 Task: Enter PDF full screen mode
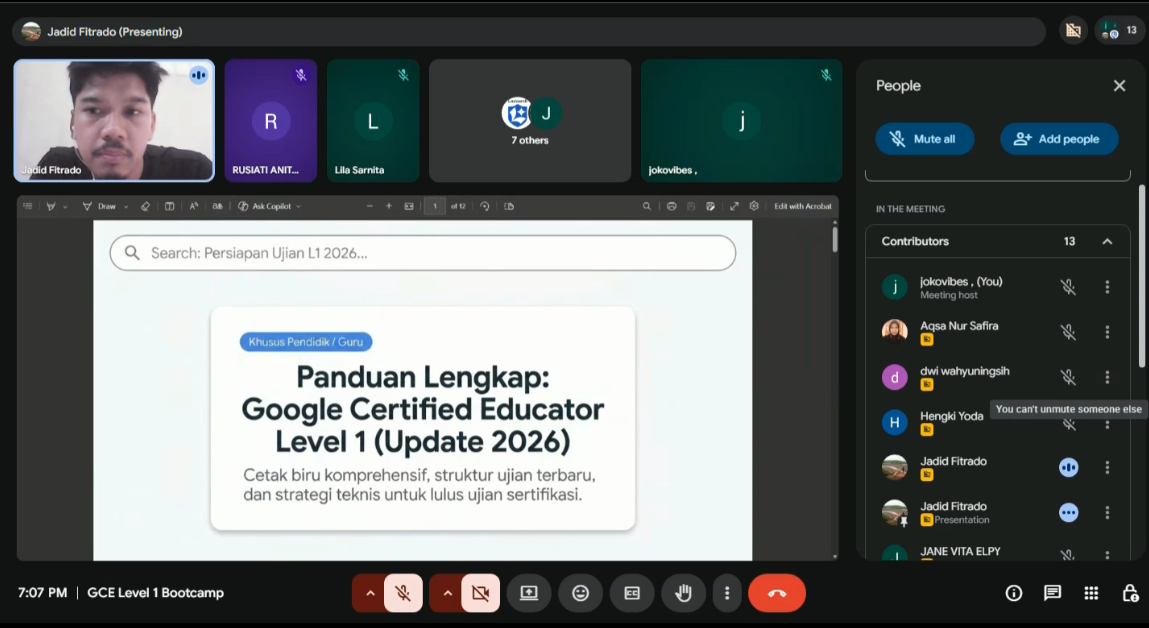click(x=734, y=207)
